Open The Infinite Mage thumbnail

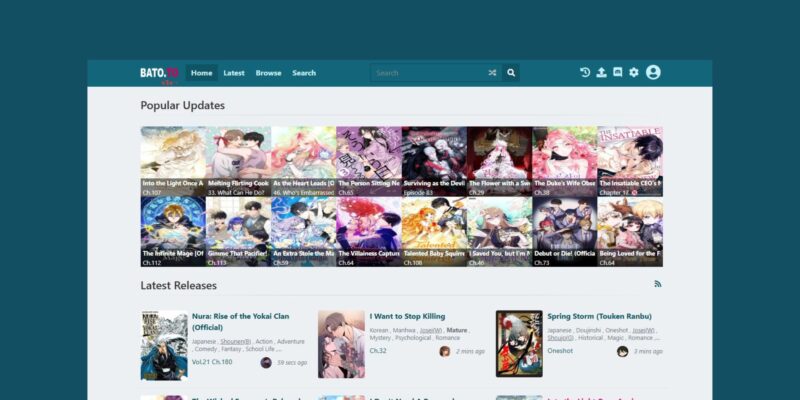click(x=173, y=232)
